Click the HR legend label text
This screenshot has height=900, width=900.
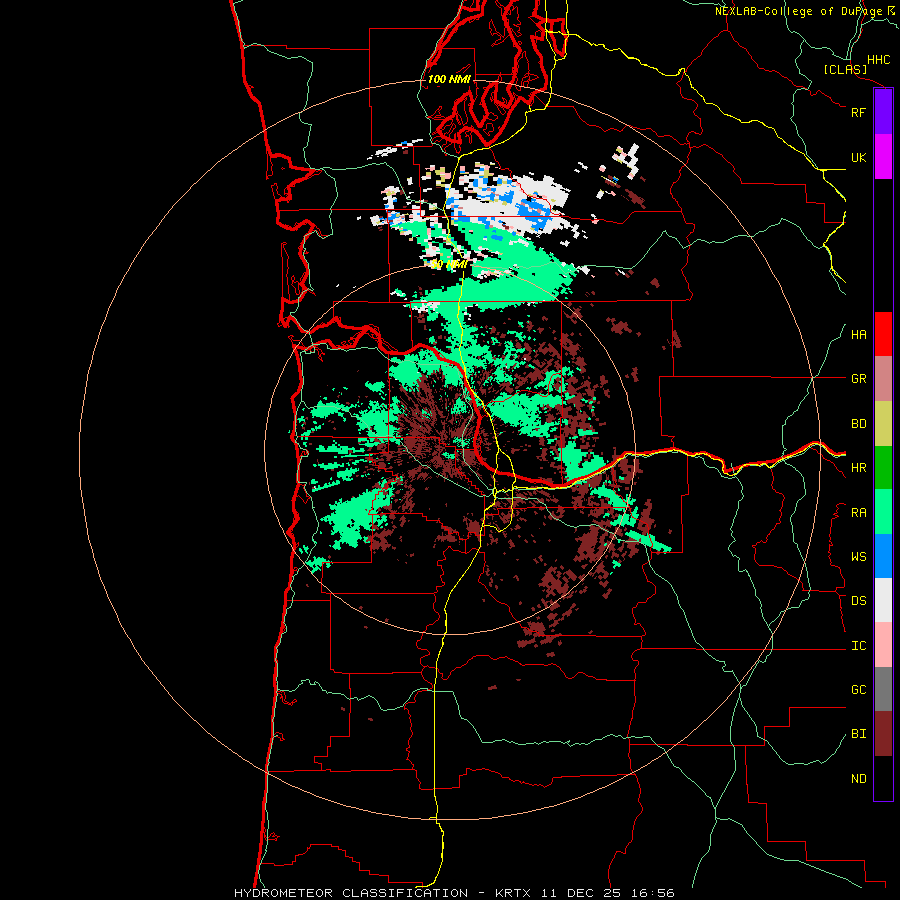(858, 468)
